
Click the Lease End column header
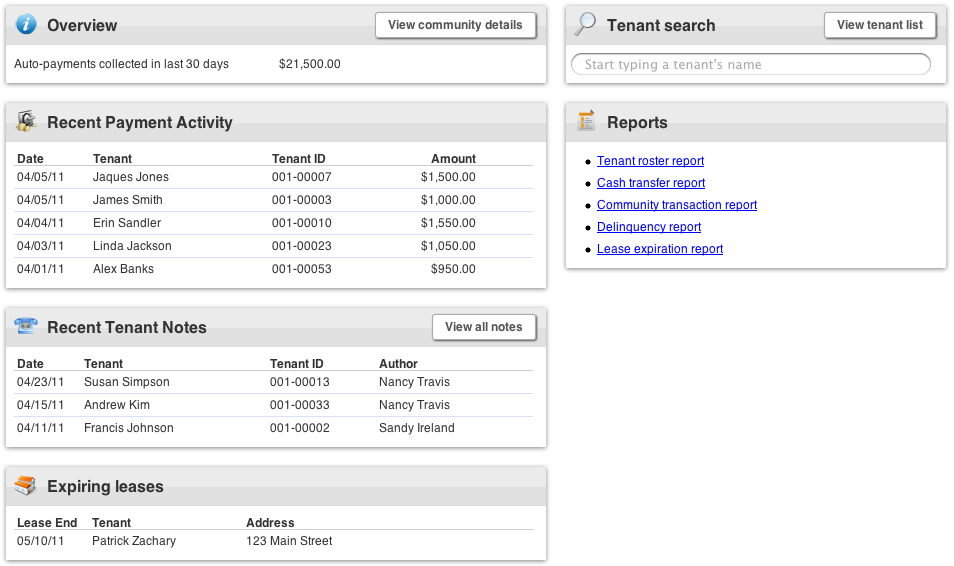47,523
